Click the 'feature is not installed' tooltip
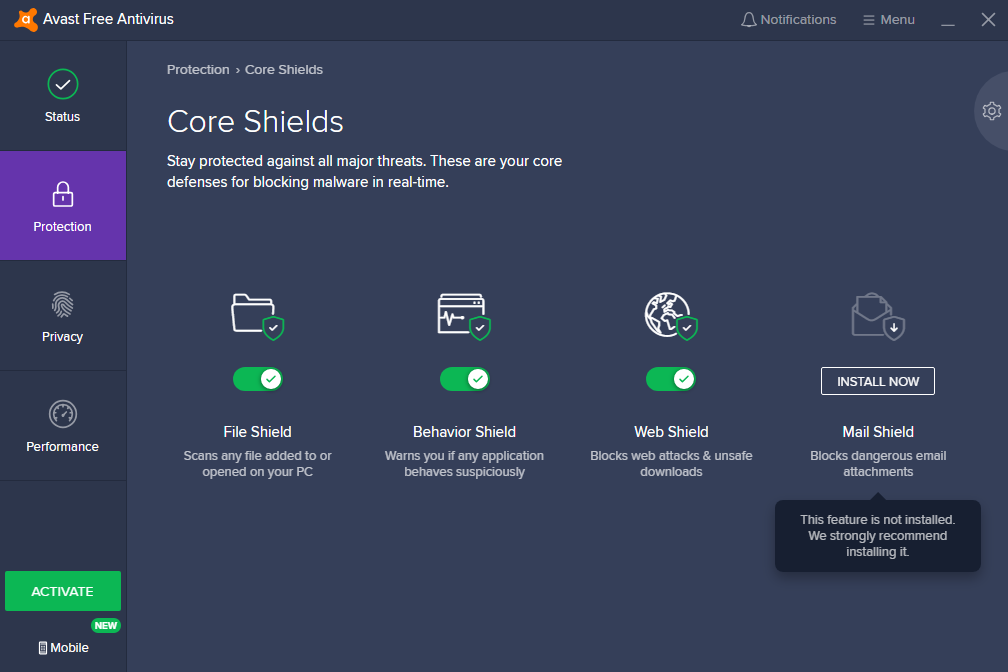 878,536
